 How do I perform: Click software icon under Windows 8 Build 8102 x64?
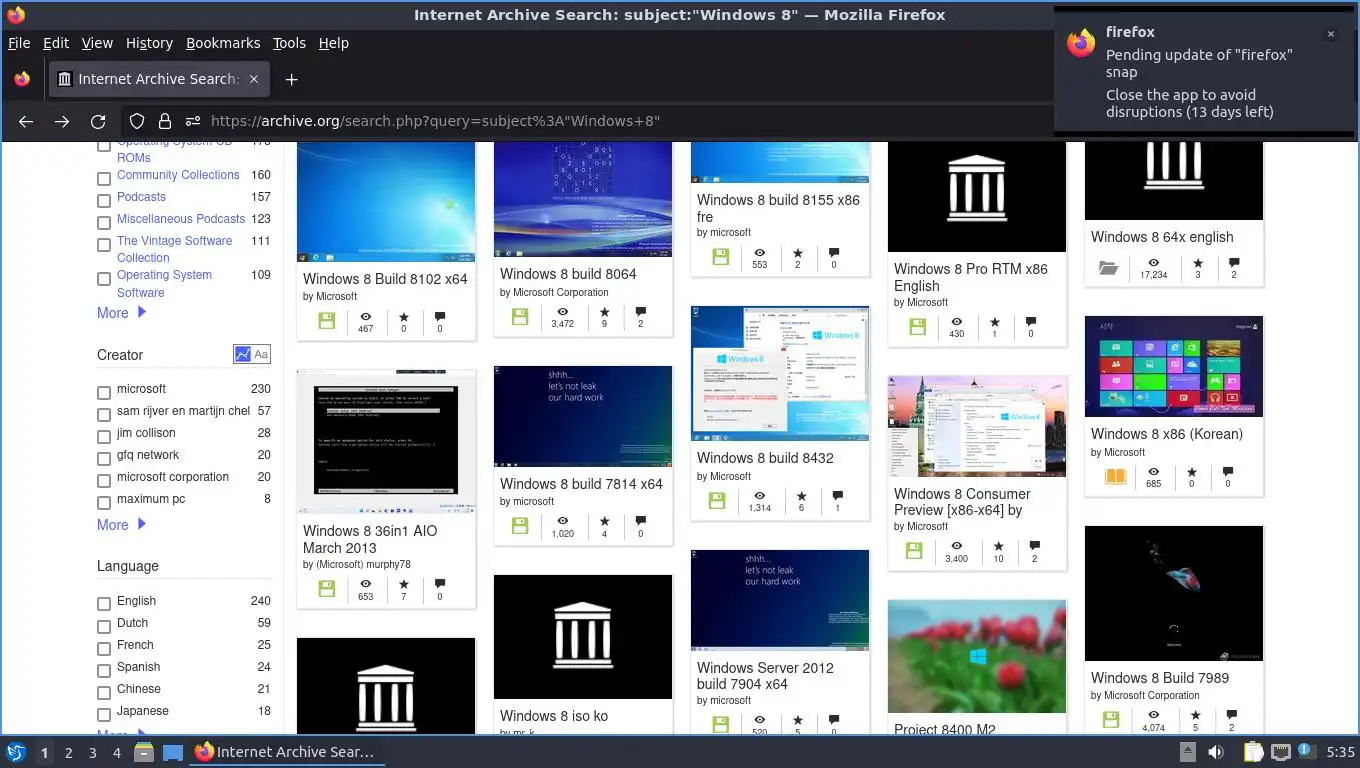tap(326, 321)
